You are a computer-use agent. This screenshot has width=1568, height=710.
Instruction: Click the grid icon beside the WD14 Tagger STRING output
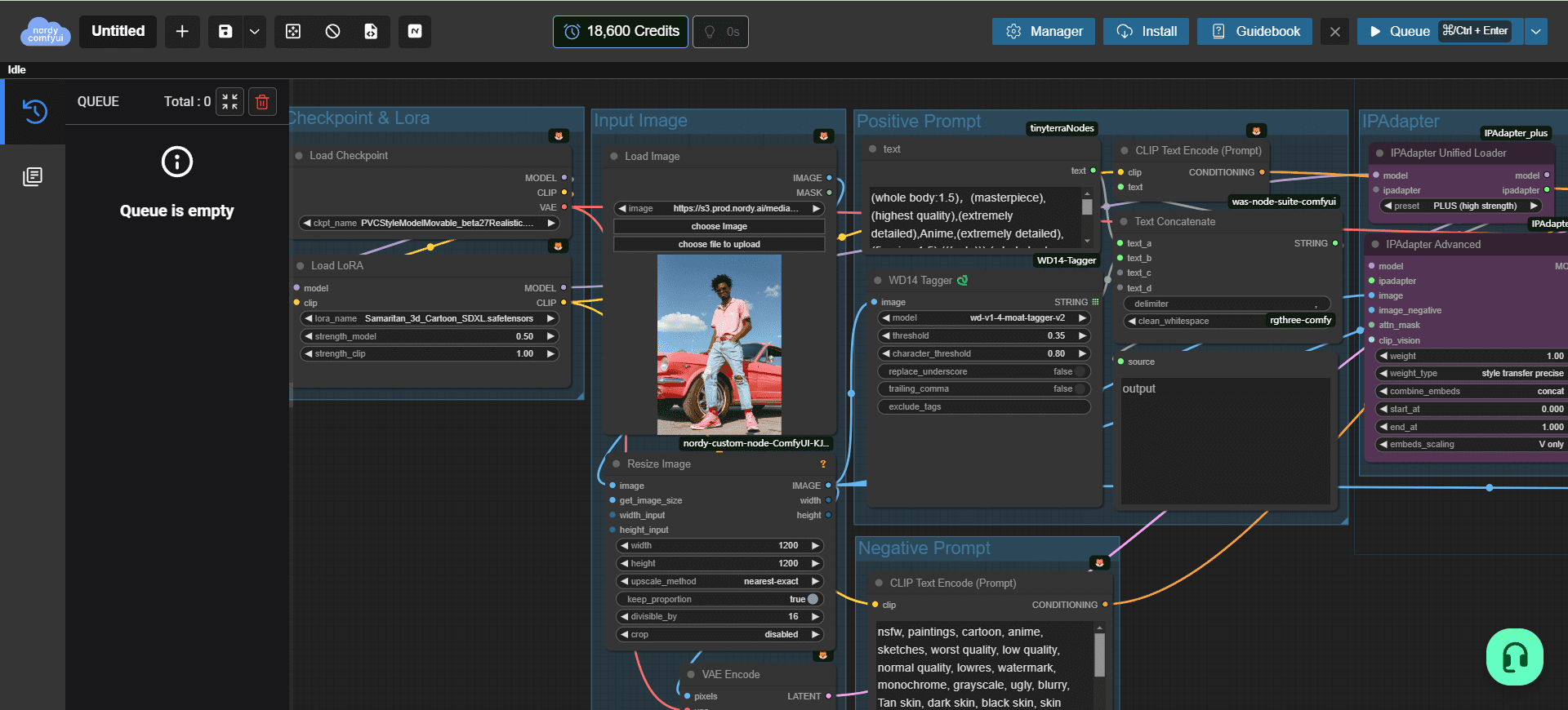point(1095,302)
